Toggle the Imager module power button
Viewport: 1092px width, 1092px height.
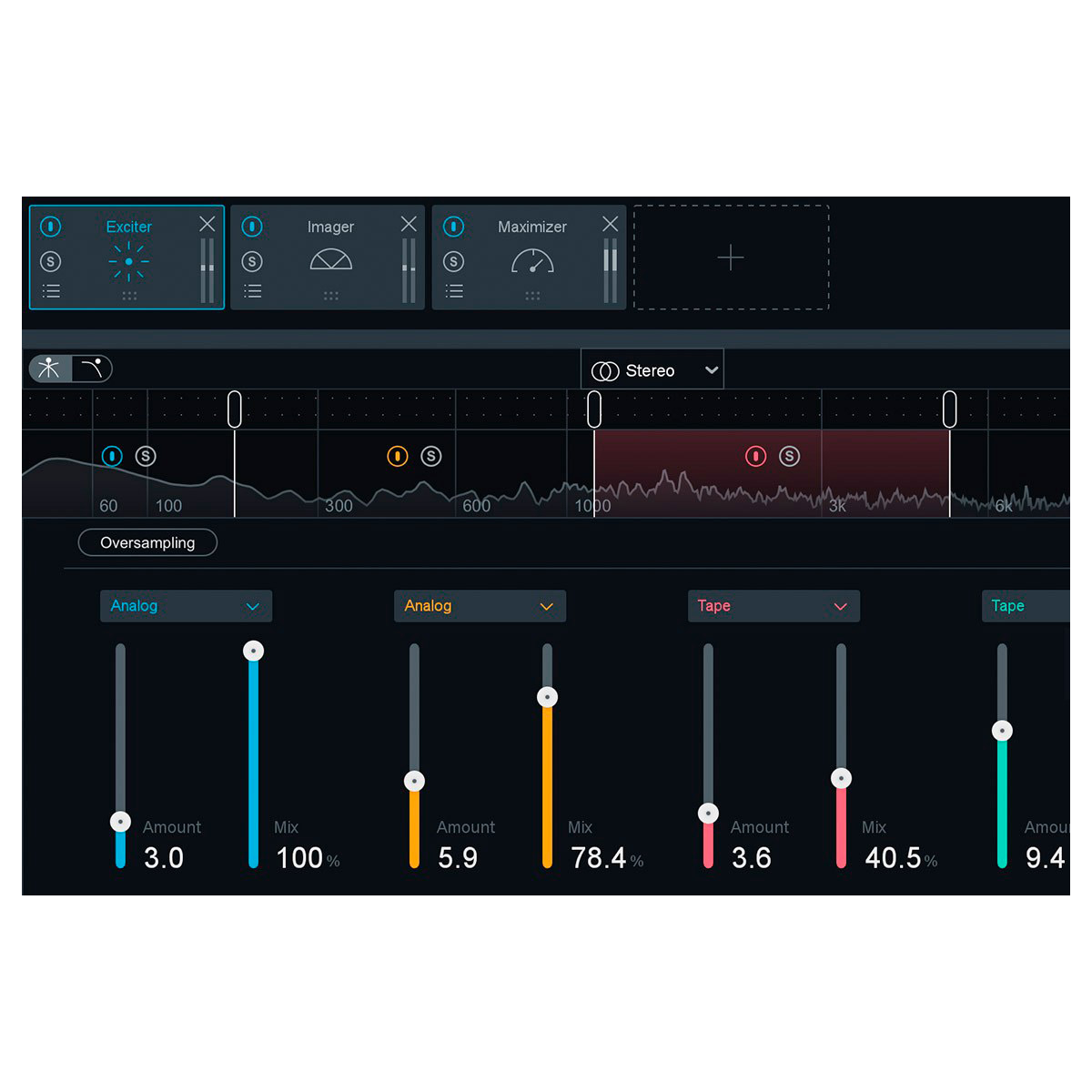252,227
